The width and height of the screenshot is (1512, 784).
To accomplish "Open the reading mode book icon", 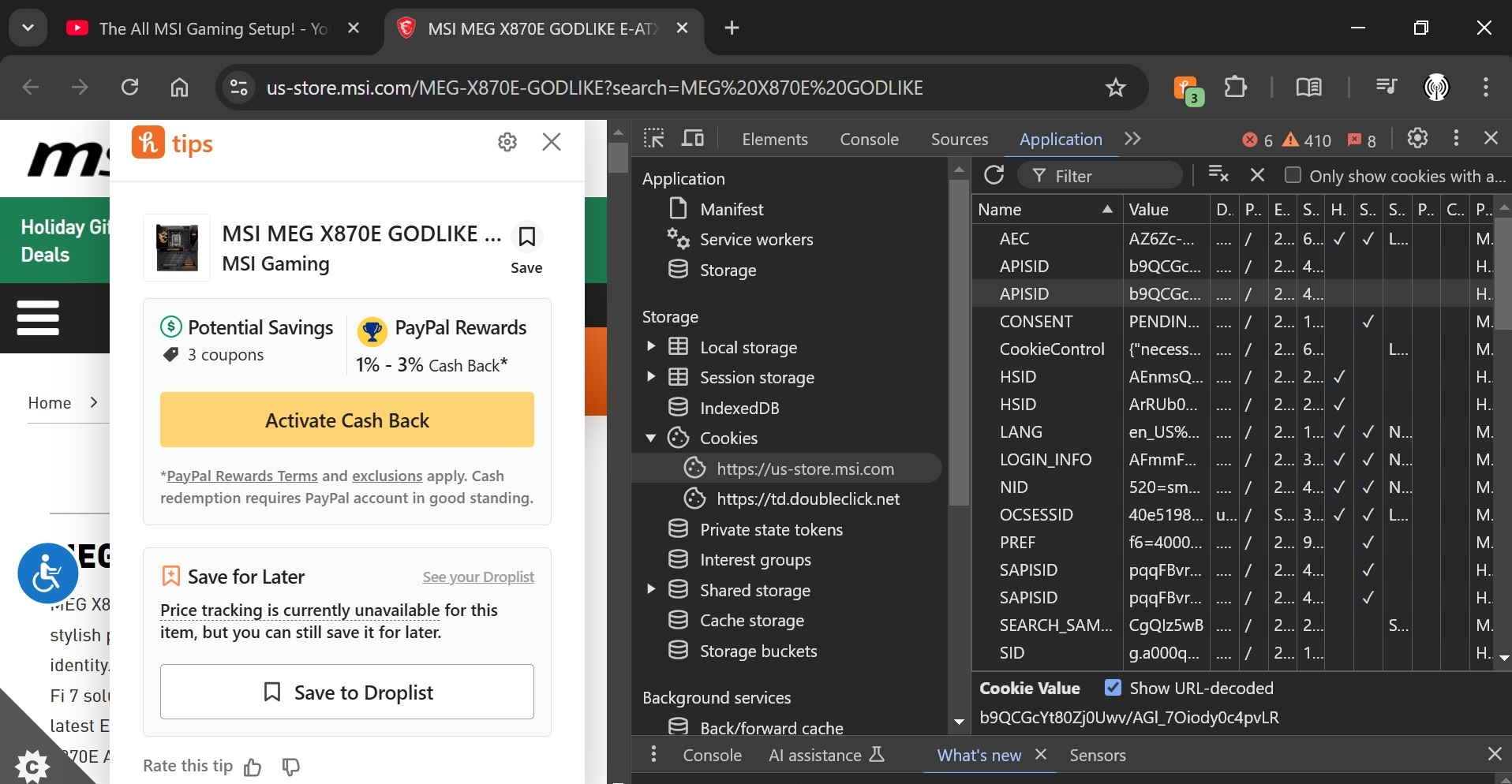I will pos(1309,87).
